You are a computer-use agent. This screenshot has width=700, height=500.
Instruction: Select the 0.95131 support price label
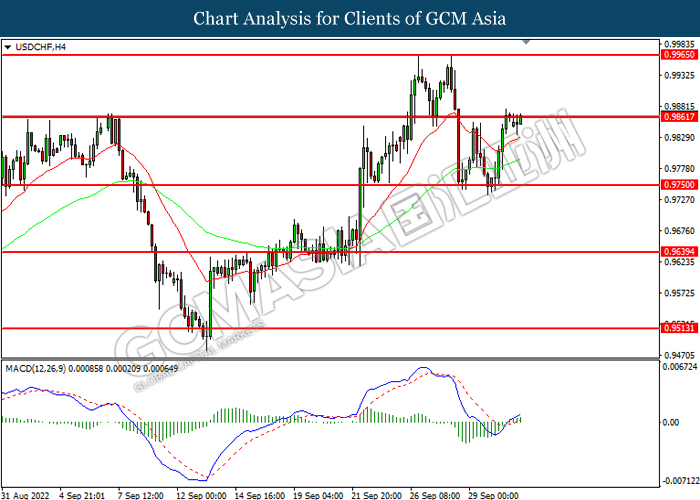679,328
